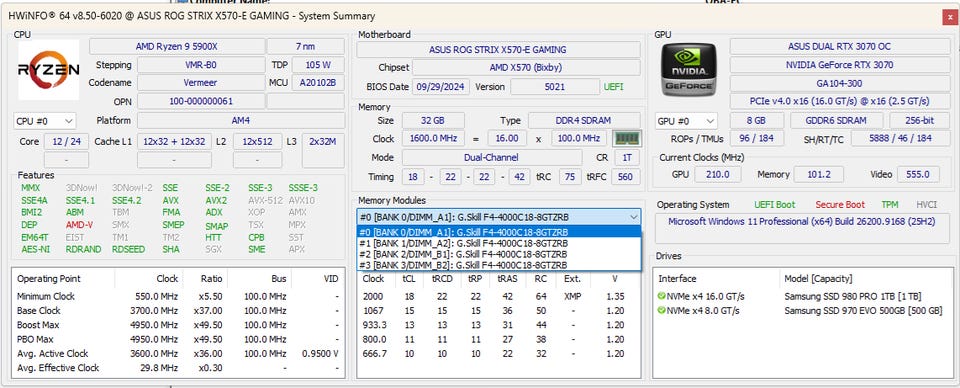The image size is (960, 388).
Task: Select the Samsung SSD 980 PRO 1TB drive
Action: coord(803,296)
